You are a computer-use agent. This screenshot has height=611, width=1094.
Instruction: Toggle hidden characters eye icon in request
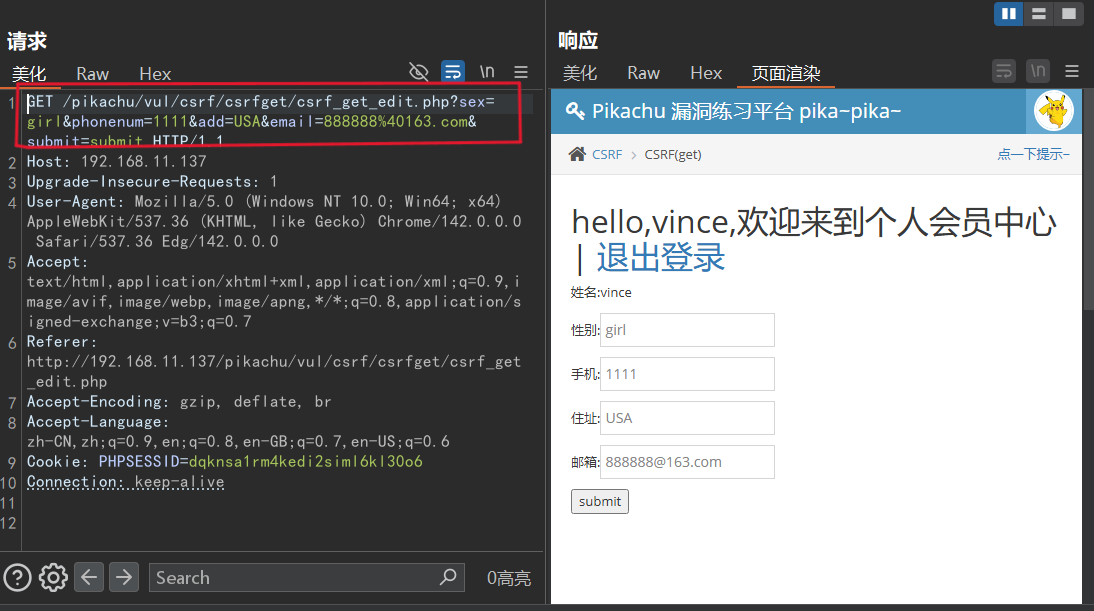[420, 72]
